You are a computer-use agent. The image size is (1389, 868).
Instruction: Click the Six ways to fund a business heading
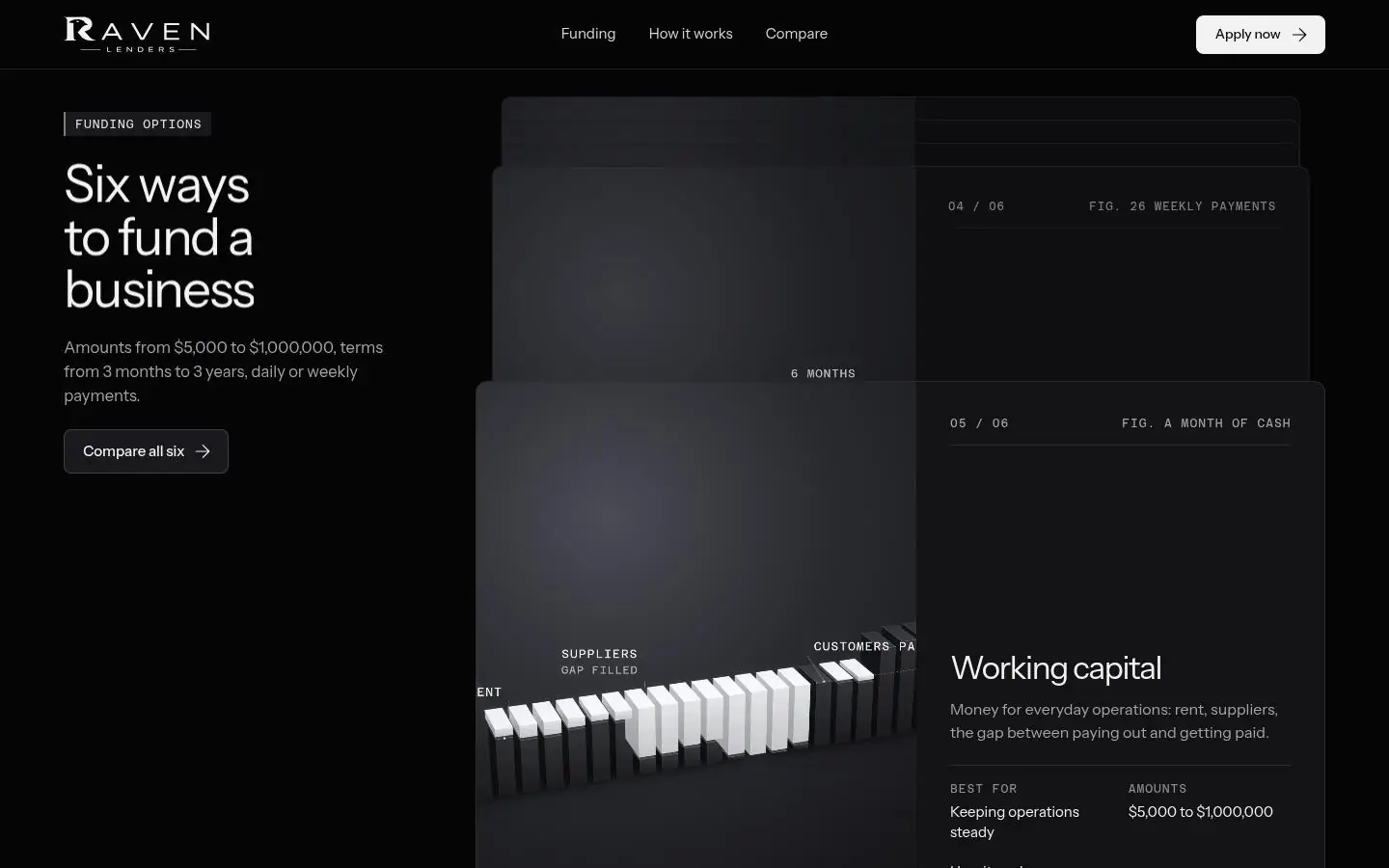pyautogui.click(x=160, y=236)
